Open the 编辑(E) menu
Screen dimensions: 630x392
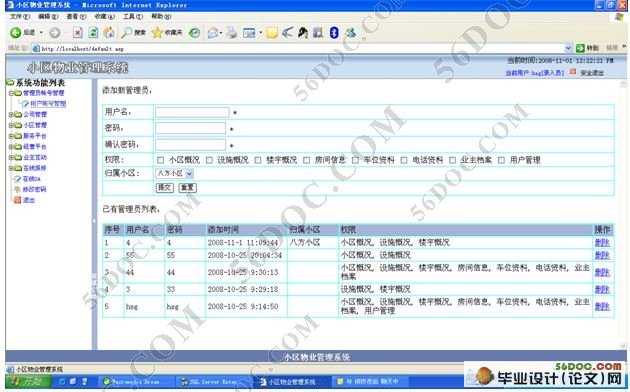(x=48, y=16)
